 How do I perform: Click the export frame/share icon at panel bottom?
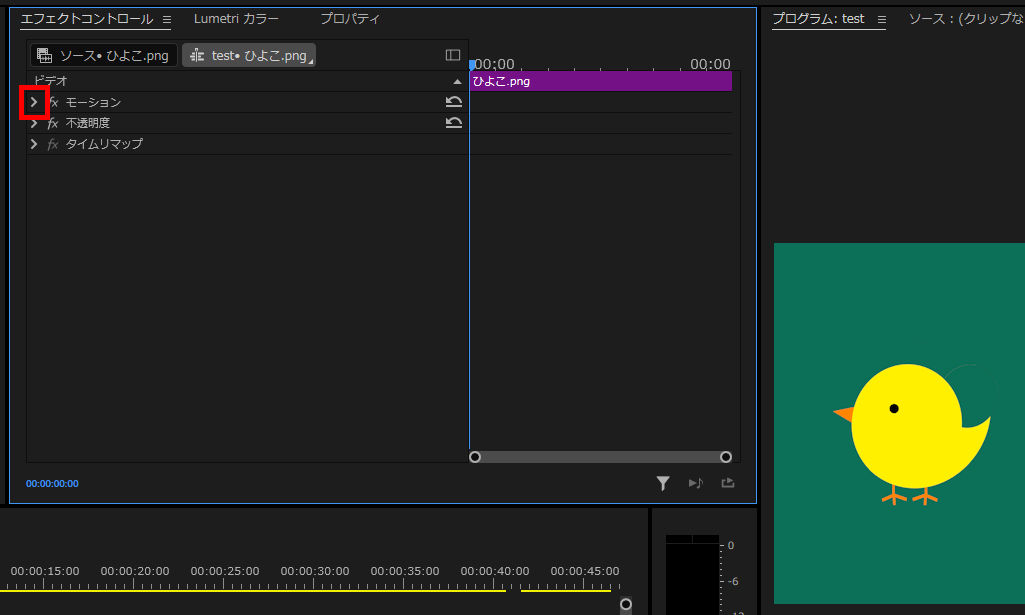[x=728, y=483]
